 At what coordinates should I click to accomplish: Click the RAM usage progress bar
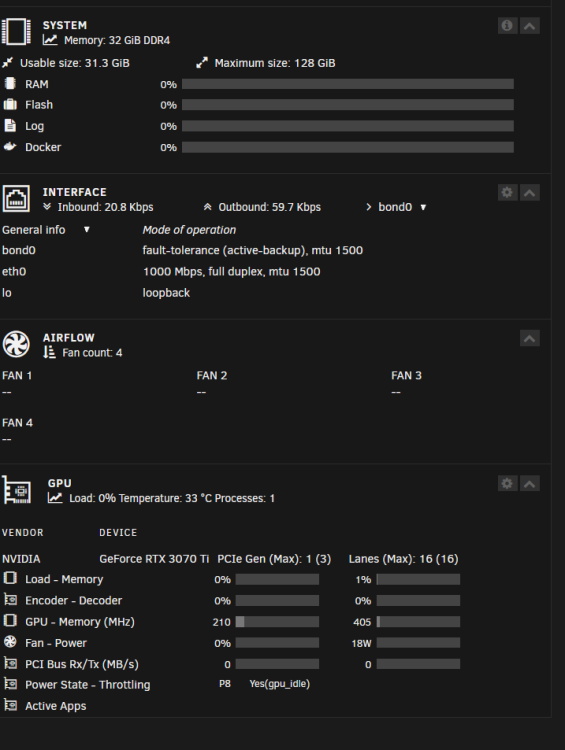(348, 84)
